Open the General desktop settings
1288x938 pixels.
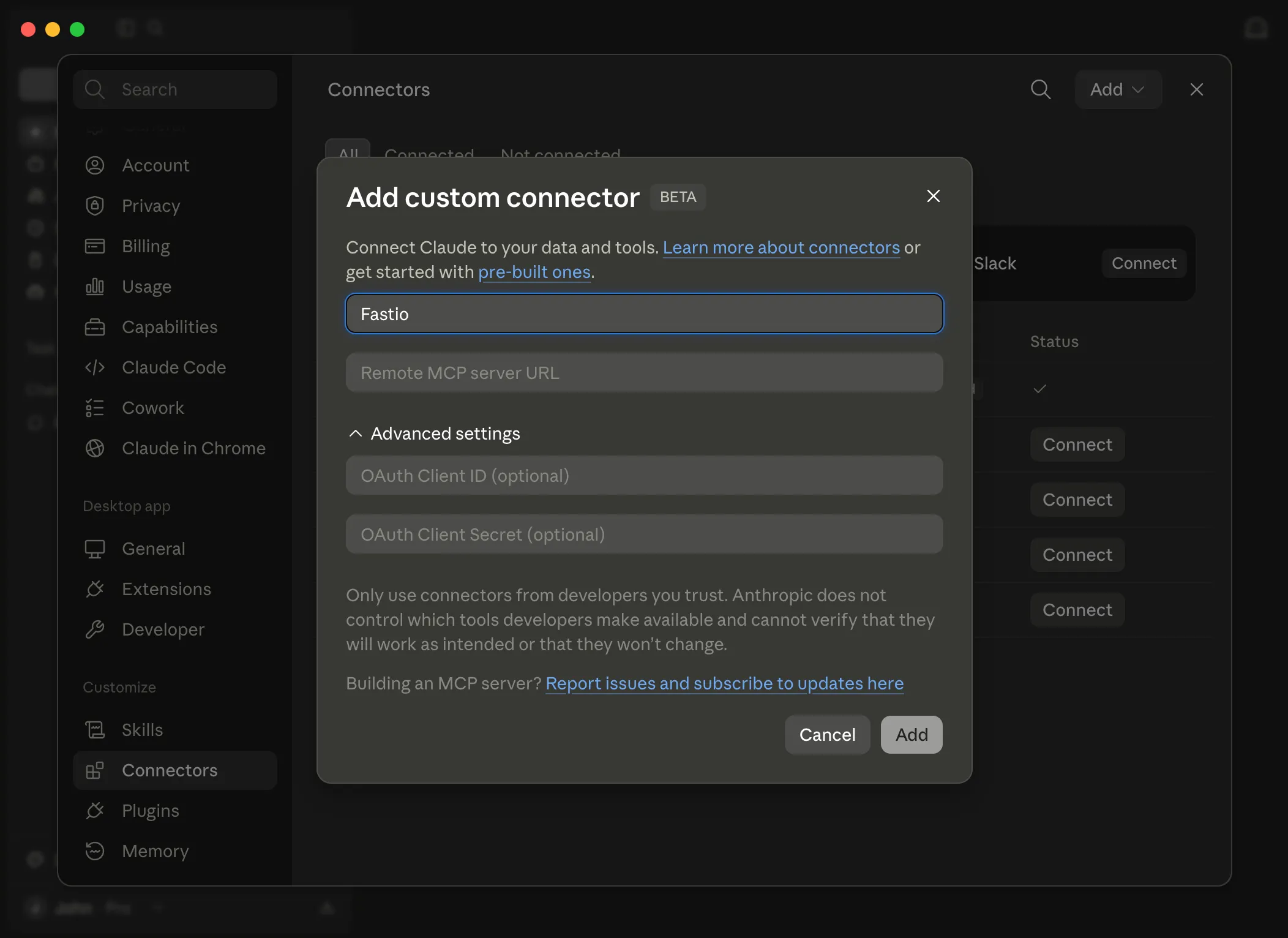pyautogui.click(x=175, y=549)
